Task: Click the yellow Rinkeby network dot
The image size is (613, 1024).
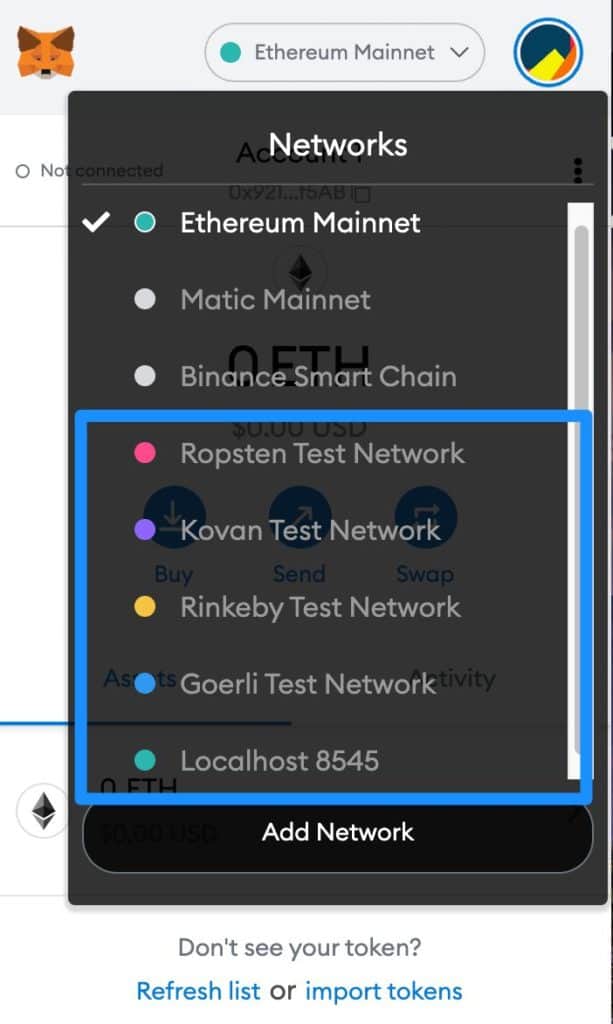Action: 145,607
